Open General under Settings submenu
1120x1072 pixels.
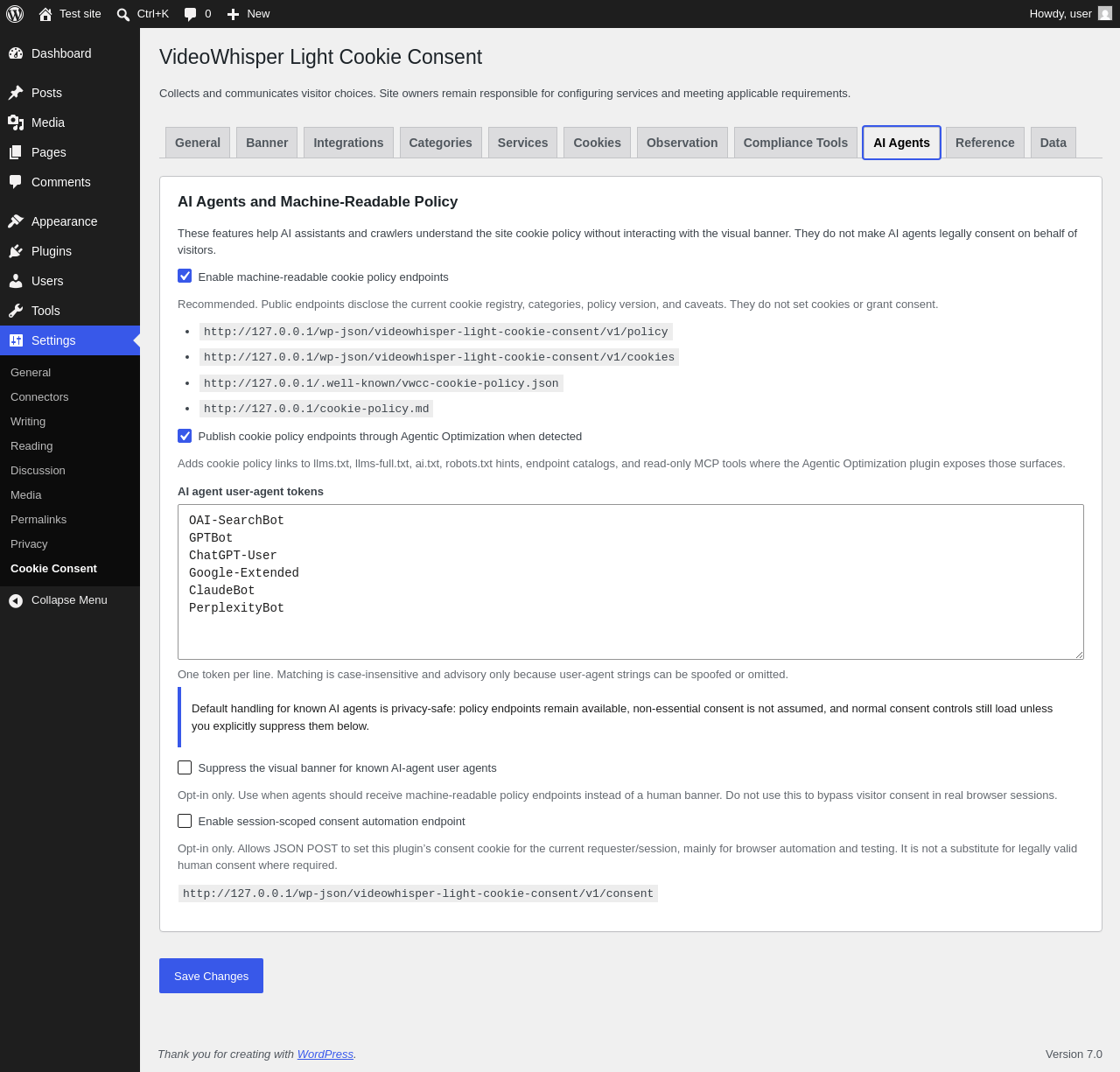point(31,373)
